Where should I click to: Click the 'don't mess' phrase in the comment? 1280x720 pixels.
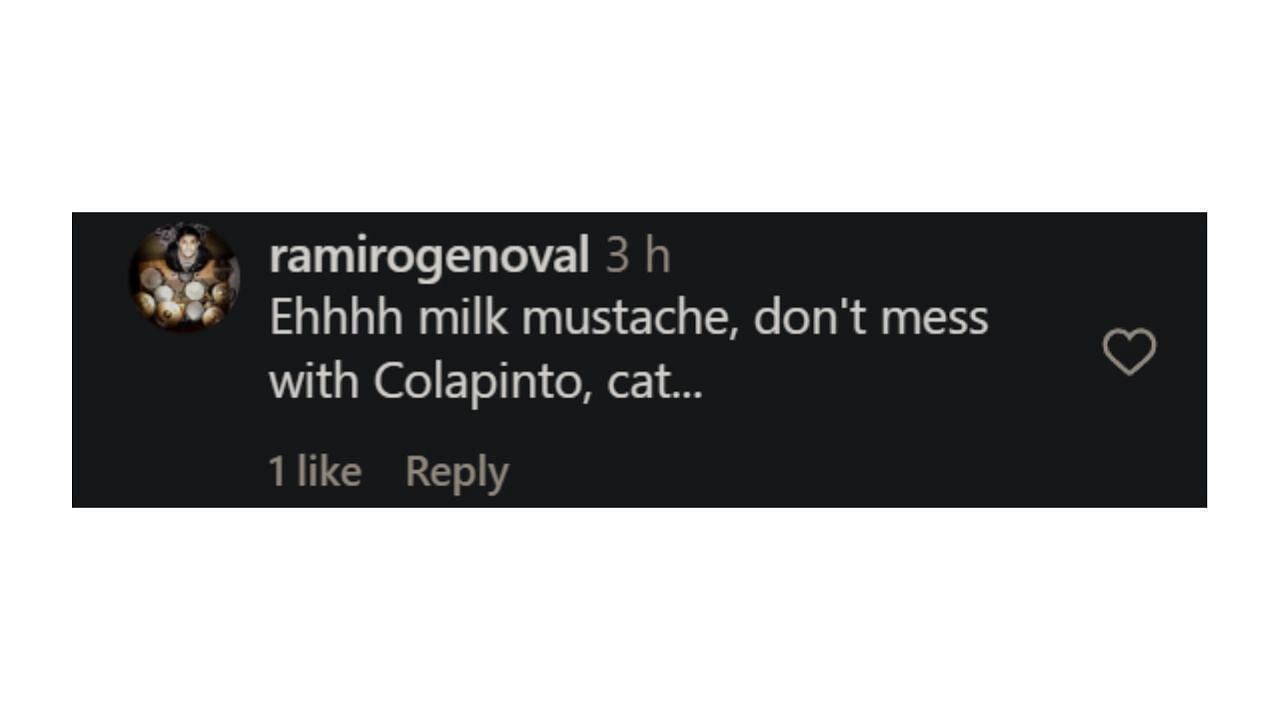(871, 317)
